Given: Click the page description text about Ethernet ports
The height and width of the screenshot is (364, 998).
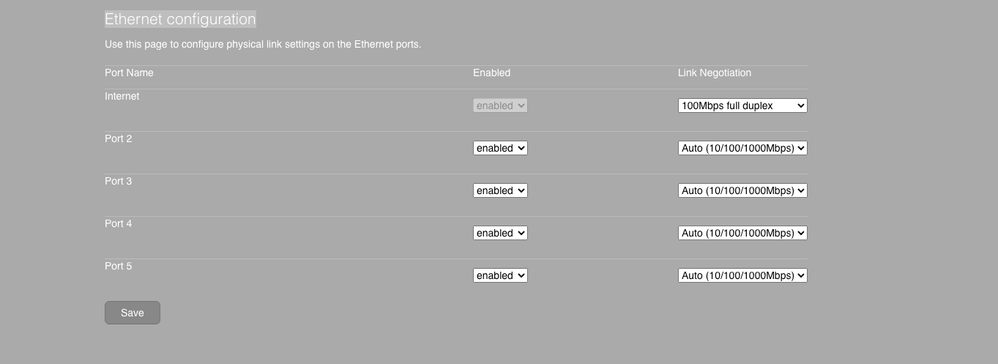Looking at the screenshot, I should (263, 45).
